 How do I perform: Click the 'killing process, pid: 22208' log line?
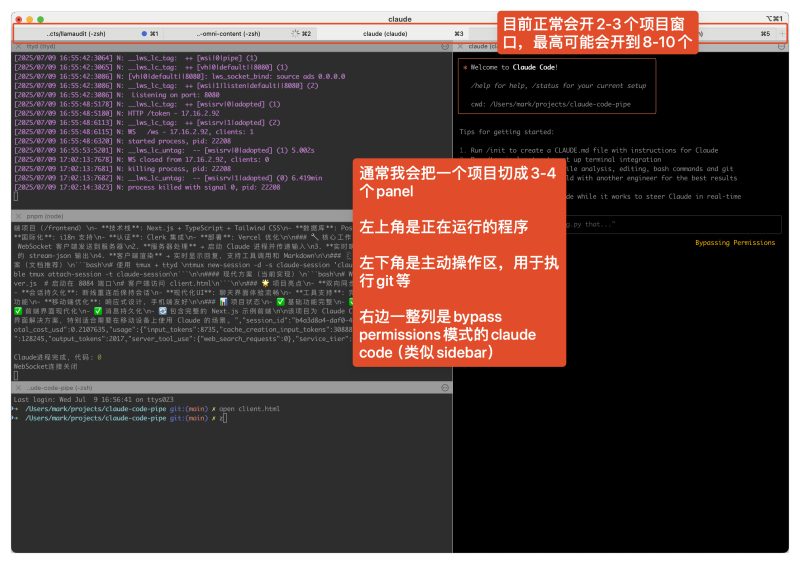122,168
